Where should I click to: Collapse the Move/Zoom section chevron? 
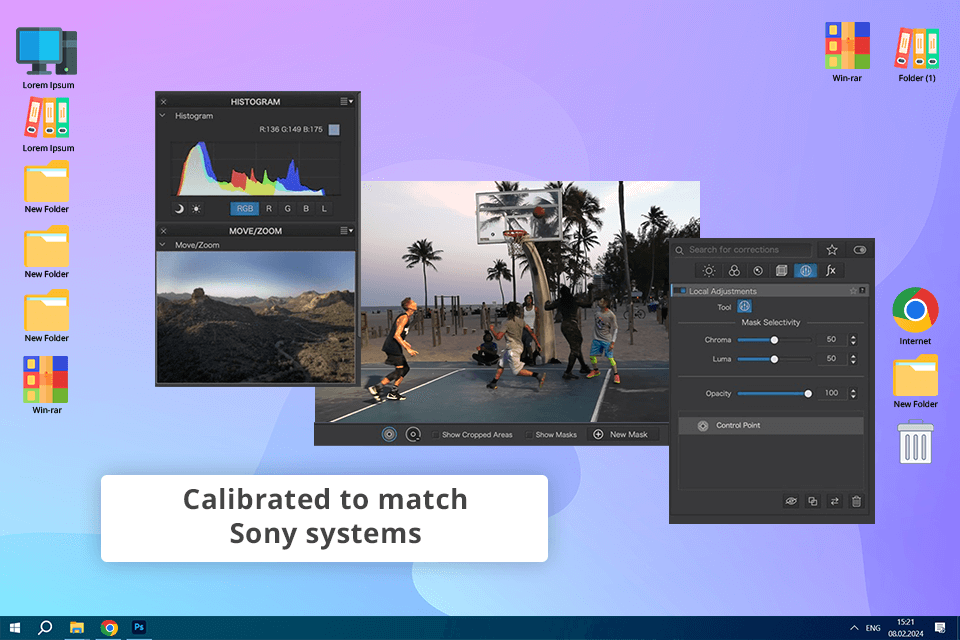click(162, 244)
